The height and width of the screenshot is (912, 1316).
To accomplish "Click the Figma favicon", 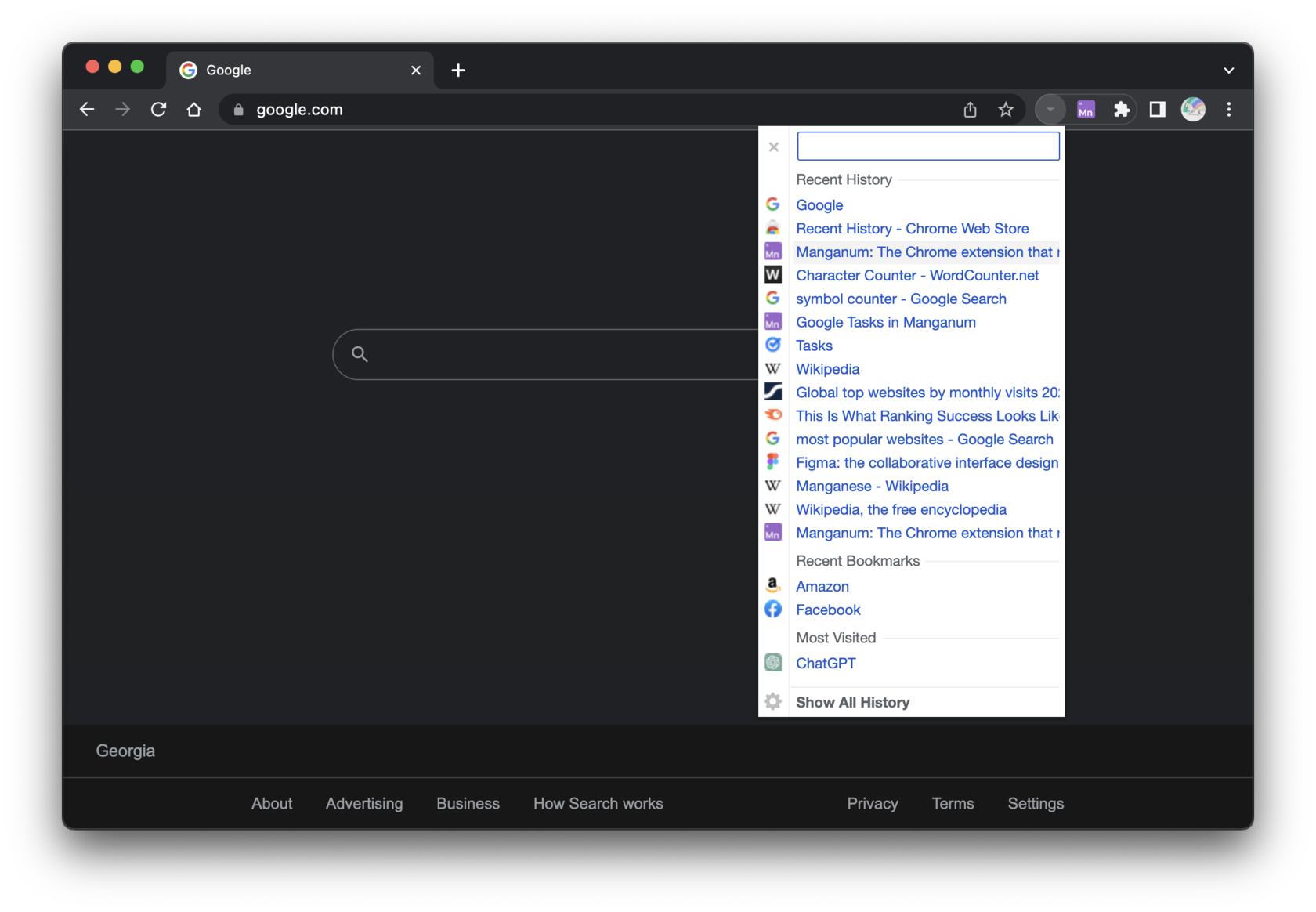I will point(772,462).
